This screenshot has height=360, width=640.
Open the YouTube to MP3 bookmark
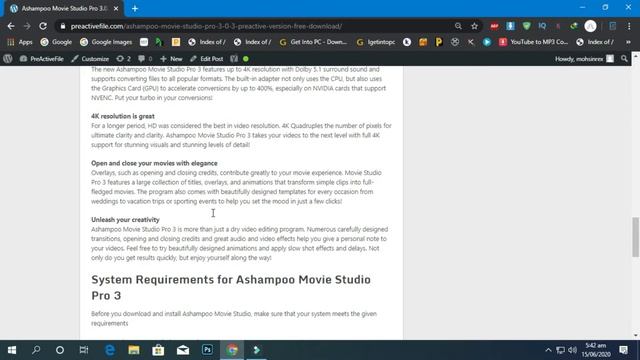click(533, 42)
